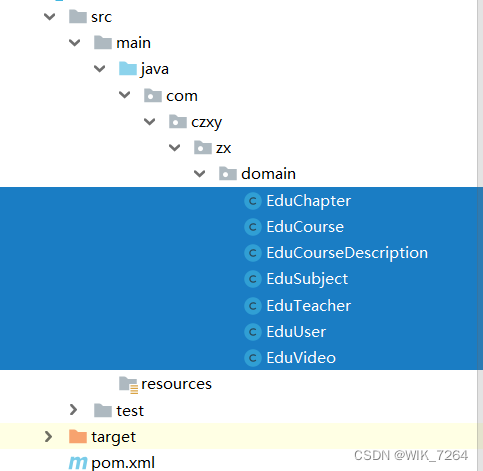Viewport: 483px width, 471px height.
Task: Select the target folder label
Action: pyautogui.click(x=114, y=437)
